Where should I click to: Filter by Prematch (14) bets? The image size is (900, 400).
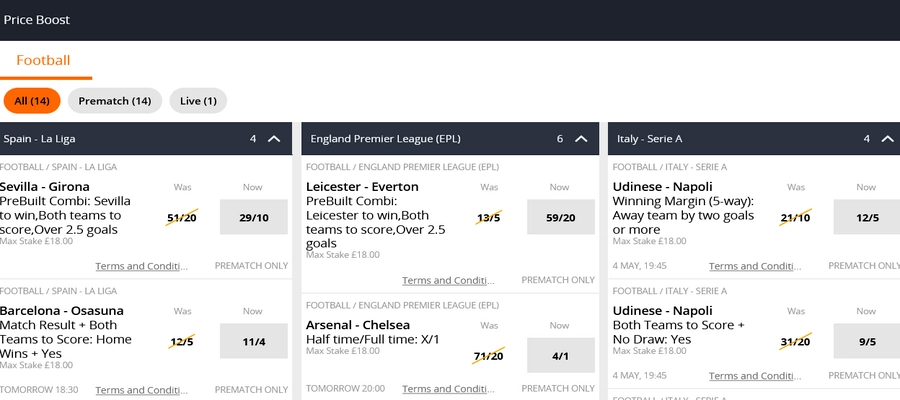click(115, 101)
